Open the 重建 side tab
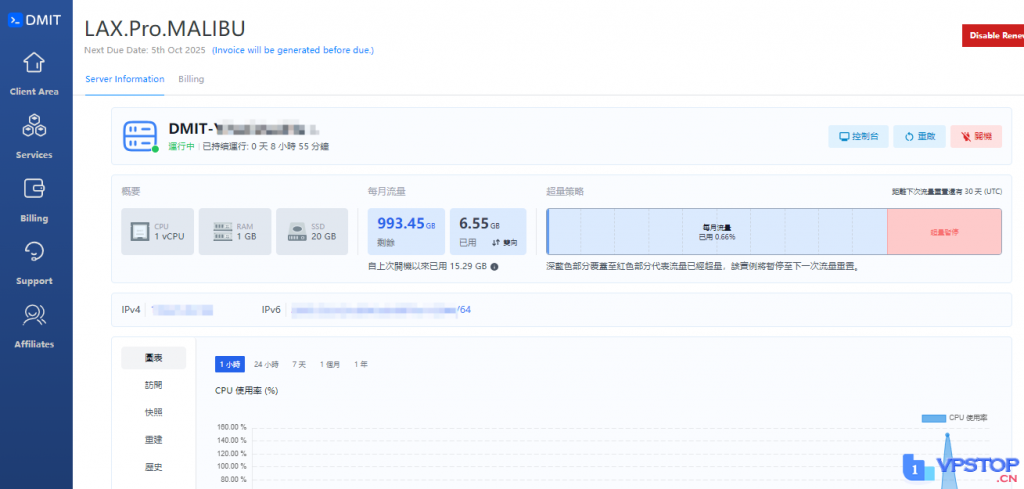Viewport: 1024px width, 489px height. click(153, 439)
